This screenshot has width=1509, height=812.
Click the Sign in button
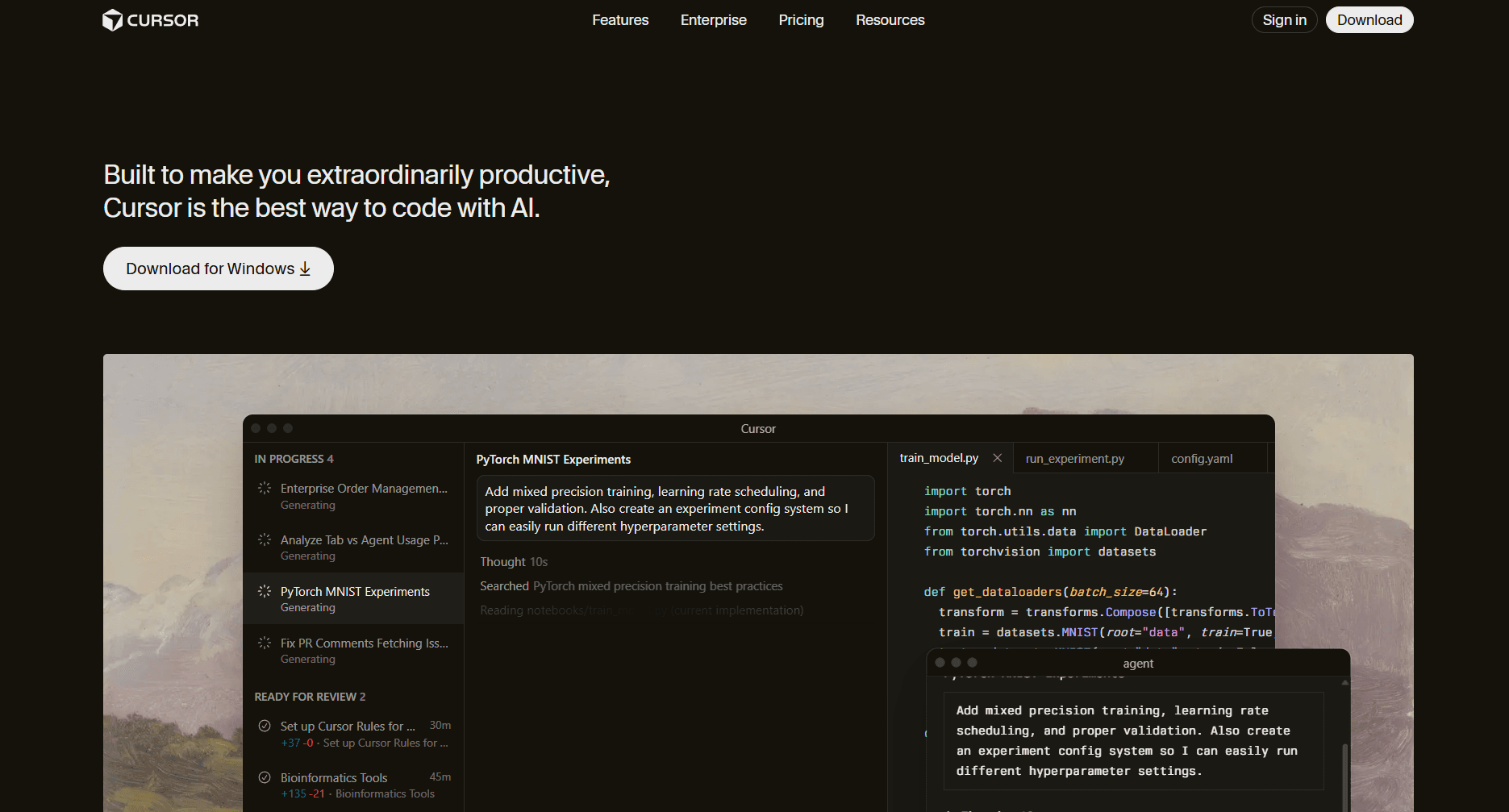click(x=1284, y=20)
